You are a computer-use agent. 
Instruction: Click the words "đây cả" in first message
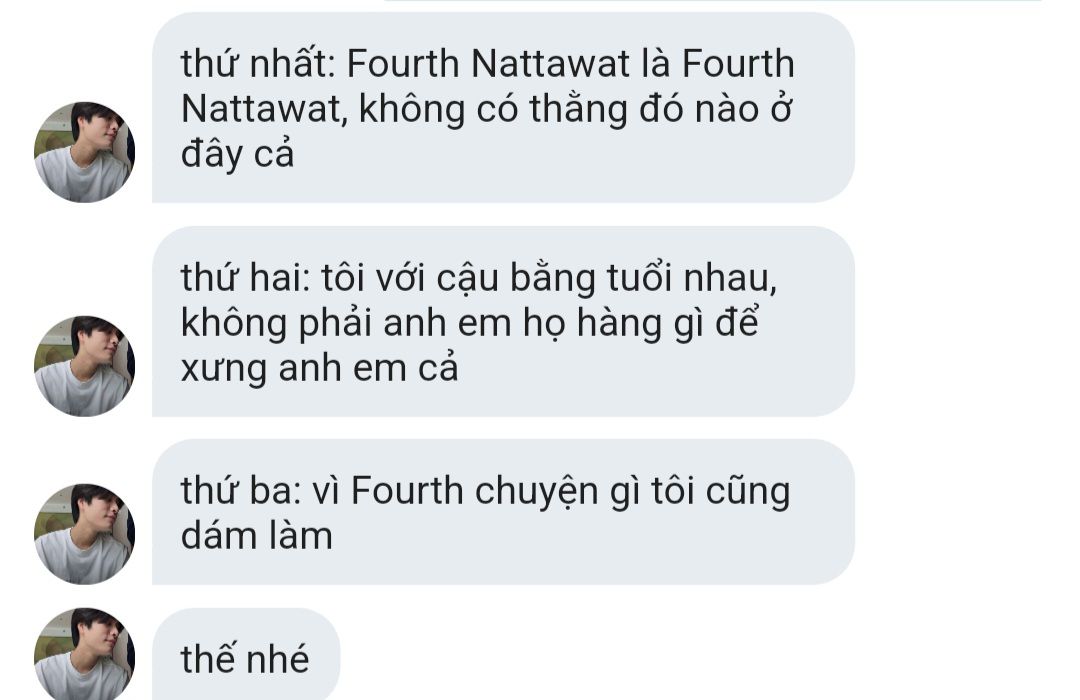[x=238, y=154]
